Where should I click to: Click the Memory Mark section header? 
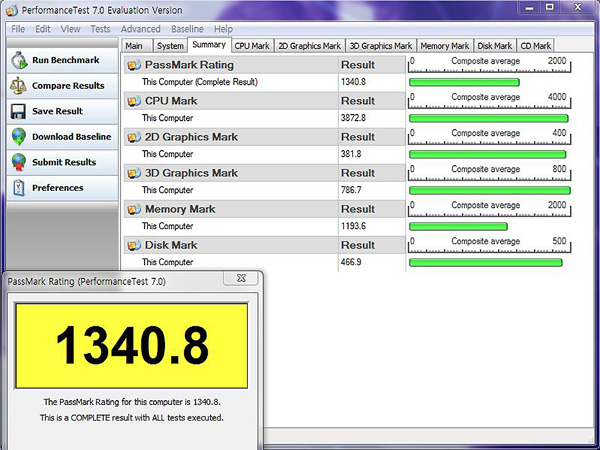tap(264, 209)
